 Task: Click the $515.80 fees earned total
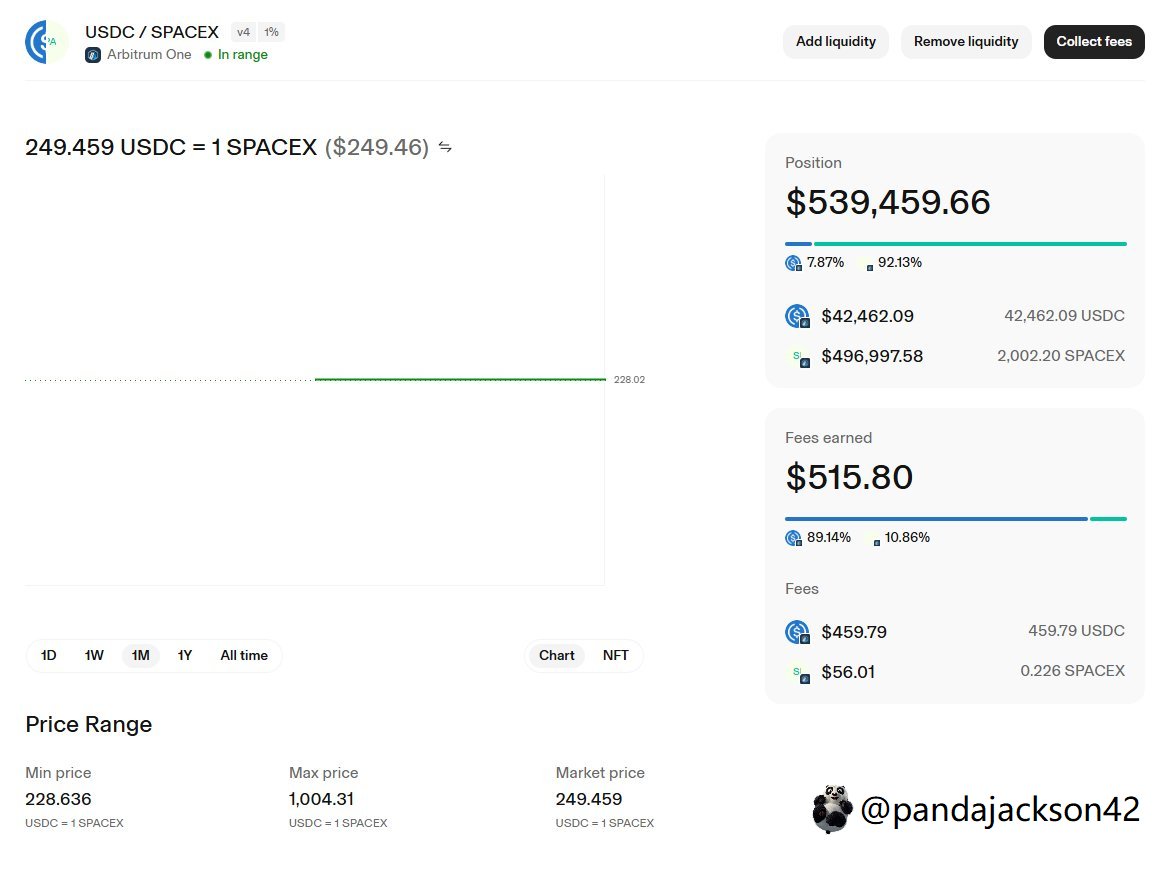(849, 477)
